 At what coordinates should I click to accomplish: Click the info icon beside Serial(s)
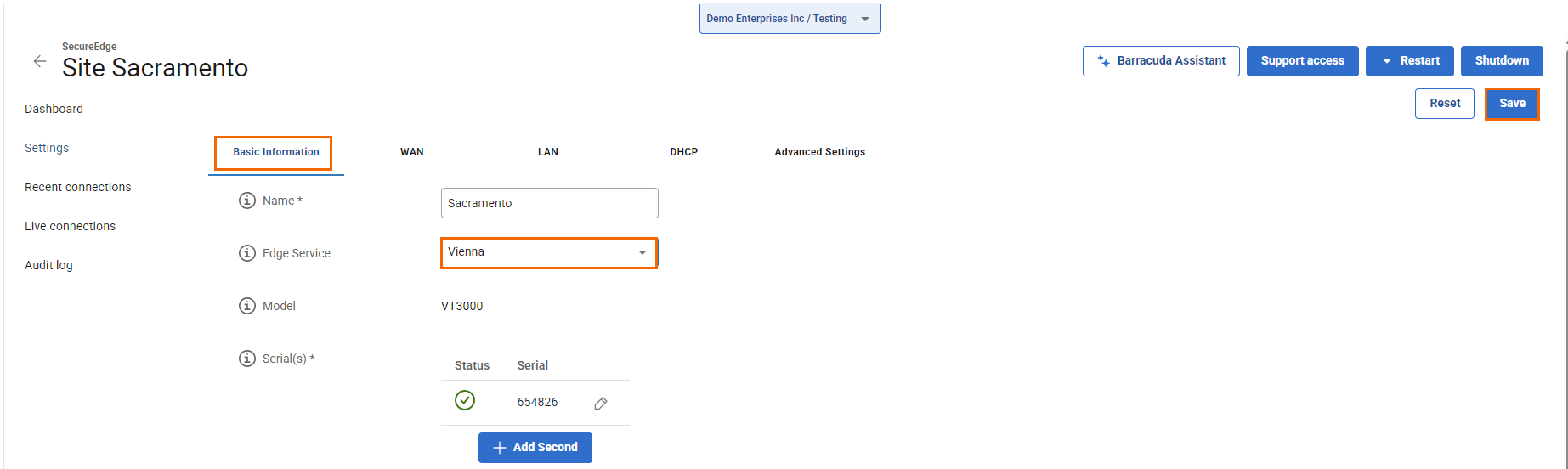[247, 359]
